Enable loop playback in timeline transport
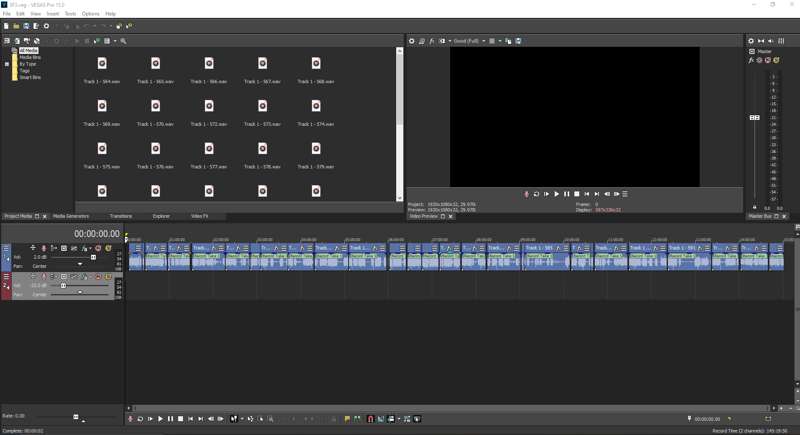800x435 pixels. coord(140,419)
